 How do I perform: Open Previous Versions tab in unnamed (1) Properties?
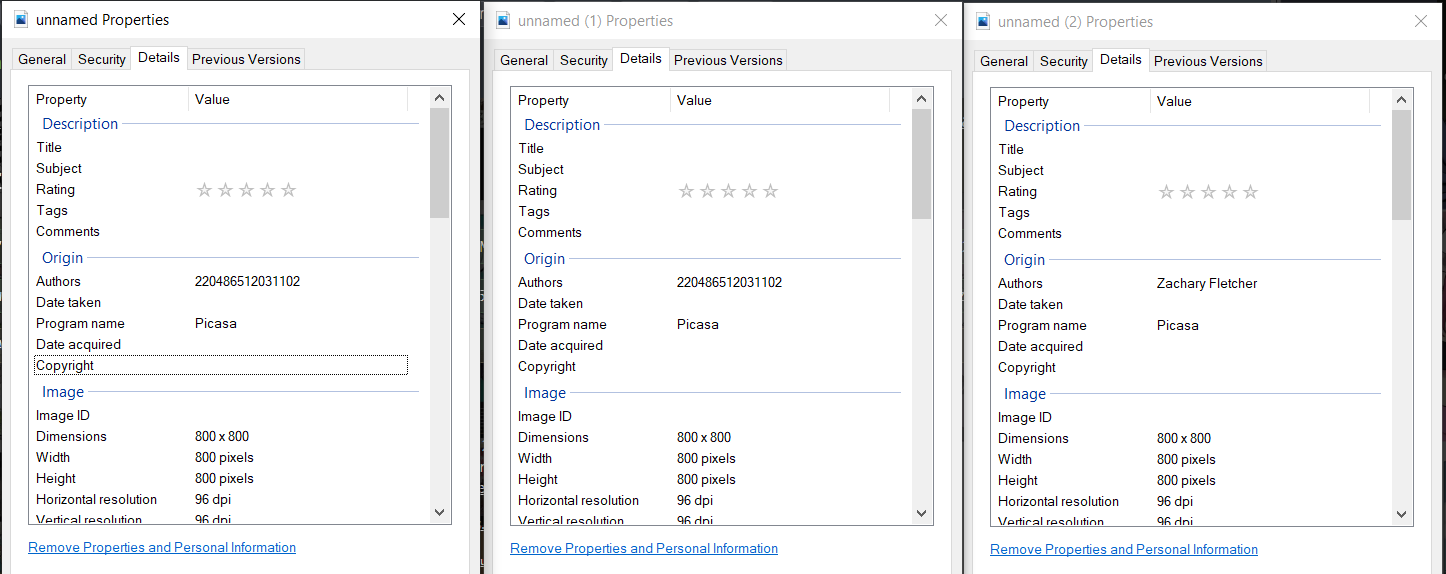tap(728, 60)
